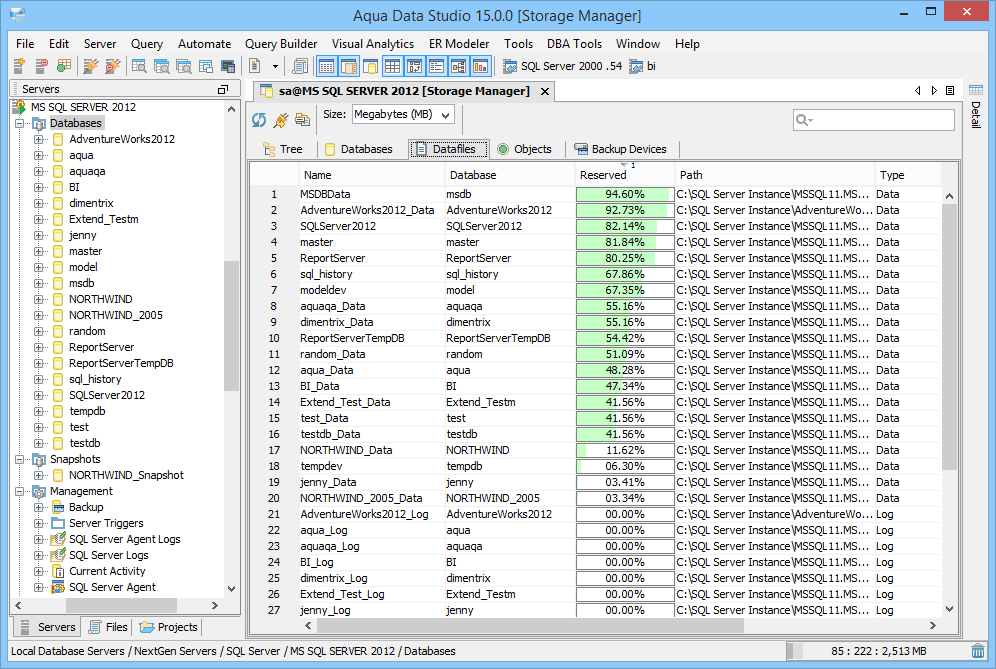Viewport: 996px width, 669px height.
Task: Click the bi server shortcut icon
Action: (636, 66)
